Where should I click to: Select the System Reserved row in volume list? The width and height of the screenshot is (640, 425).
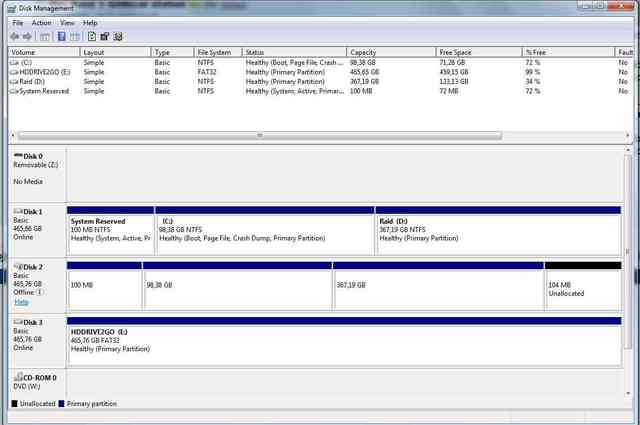(320, 91)
